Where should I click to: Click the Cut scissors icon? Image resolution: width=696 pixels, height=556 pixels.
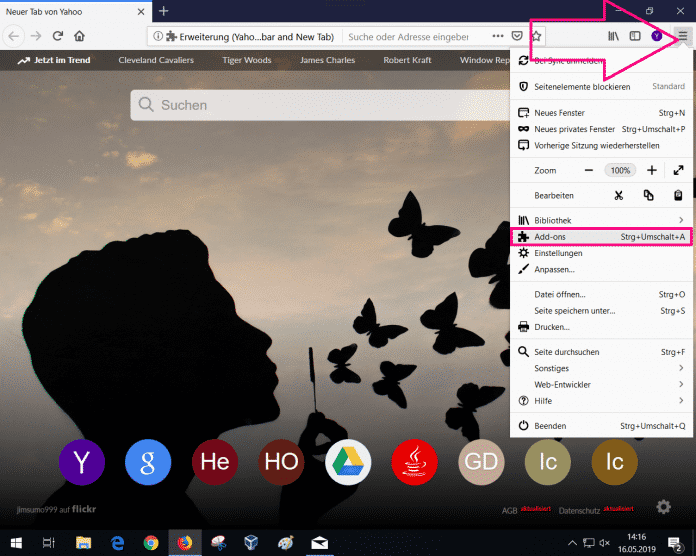pos(619,195)
